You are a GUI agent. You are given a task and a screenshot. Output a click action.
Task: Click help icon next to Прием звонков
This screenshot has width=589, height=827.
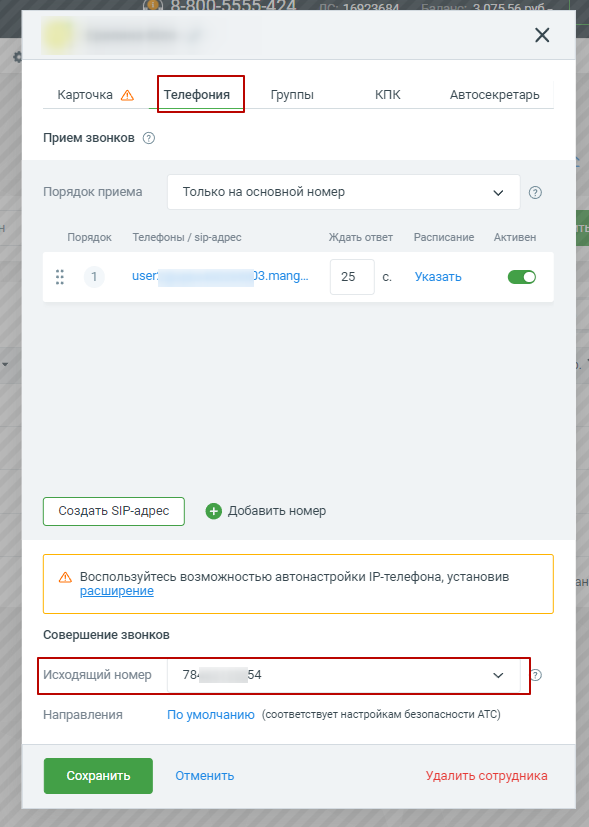pyautogui.click(x=149, y=138)
